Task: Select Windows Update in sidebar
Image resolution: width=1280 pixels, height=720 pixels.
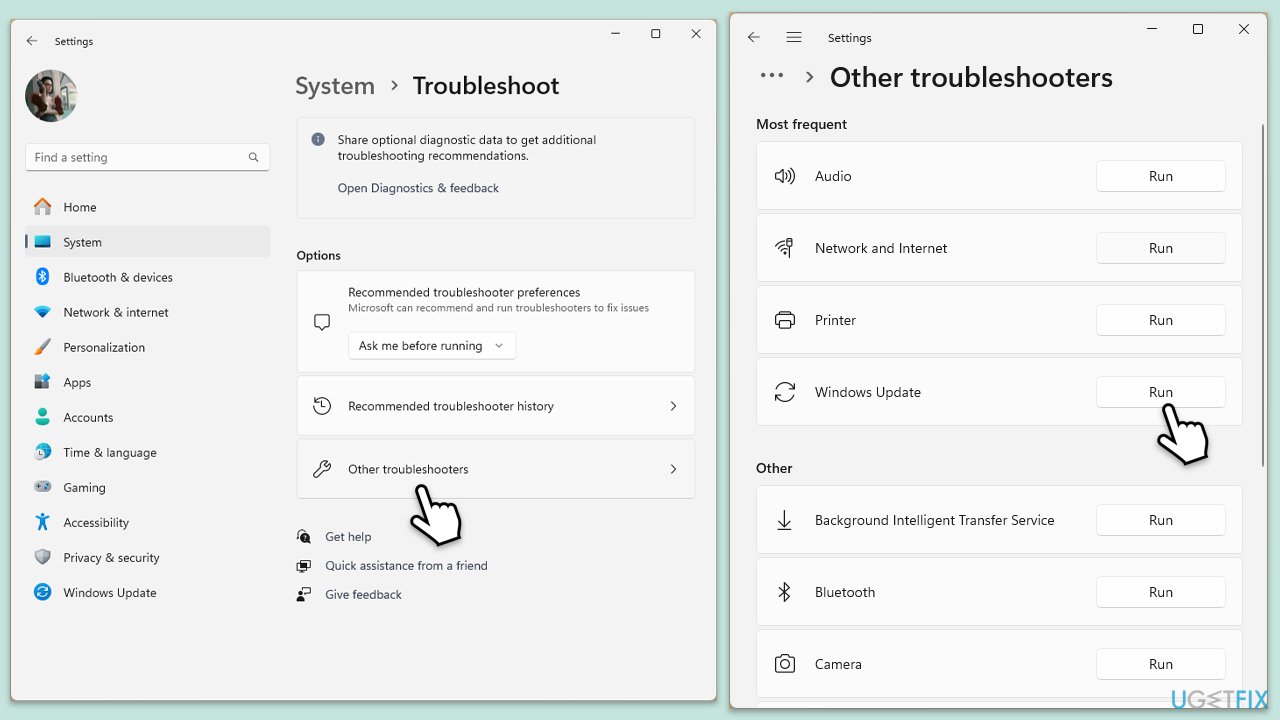Action: pos(109,592)
